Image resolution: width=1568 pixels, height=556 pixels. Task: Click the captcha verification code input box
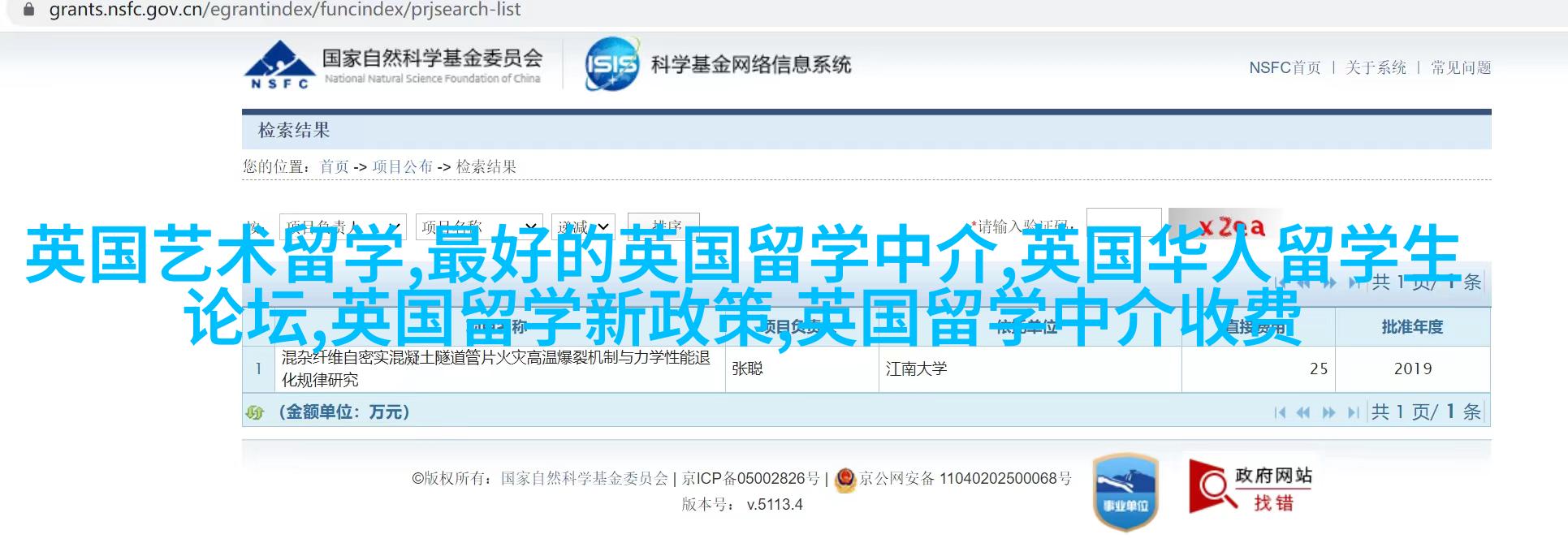(1124, 224)
